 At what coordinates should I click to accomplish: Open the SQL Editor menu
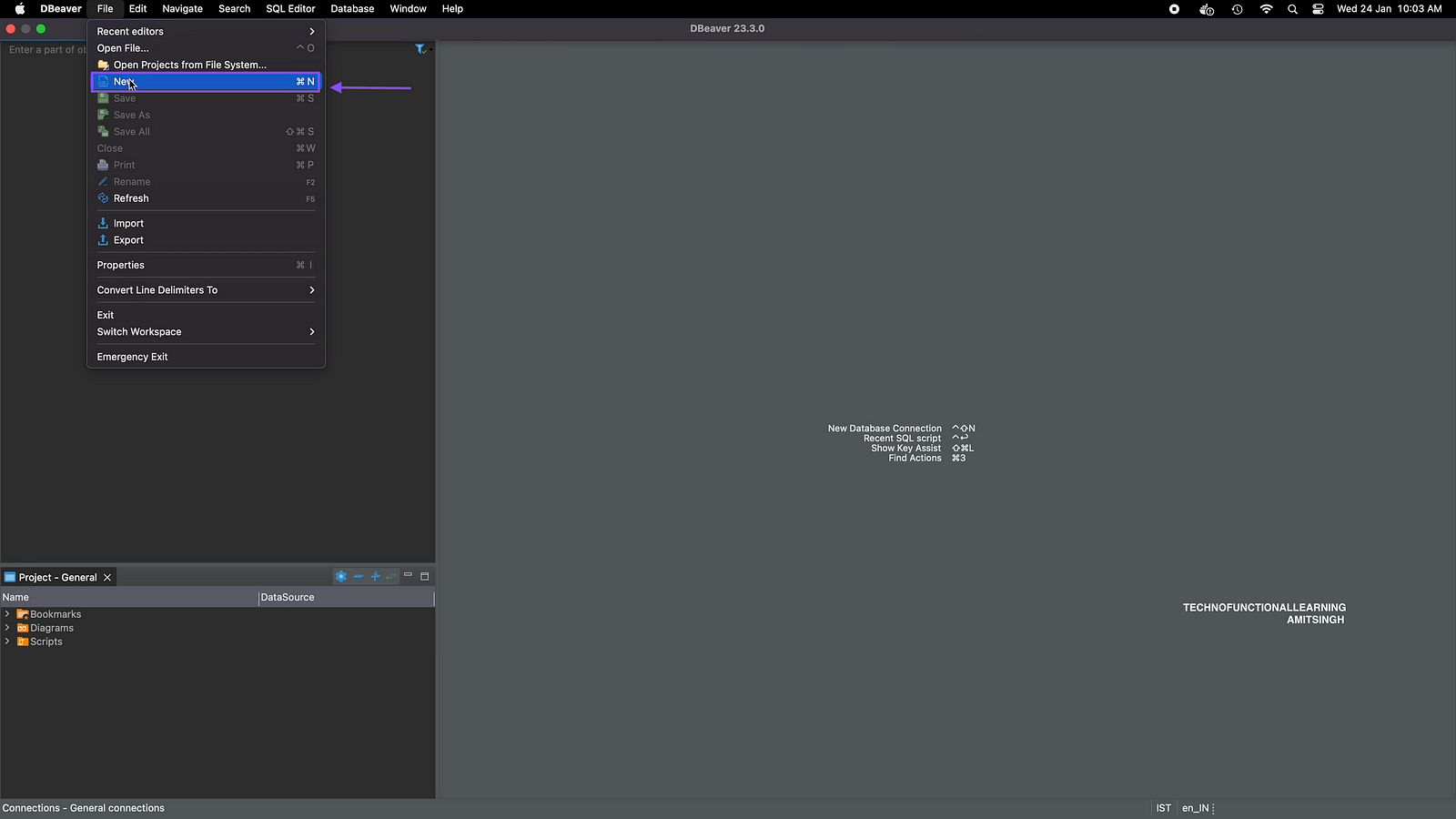click(290, 8)
